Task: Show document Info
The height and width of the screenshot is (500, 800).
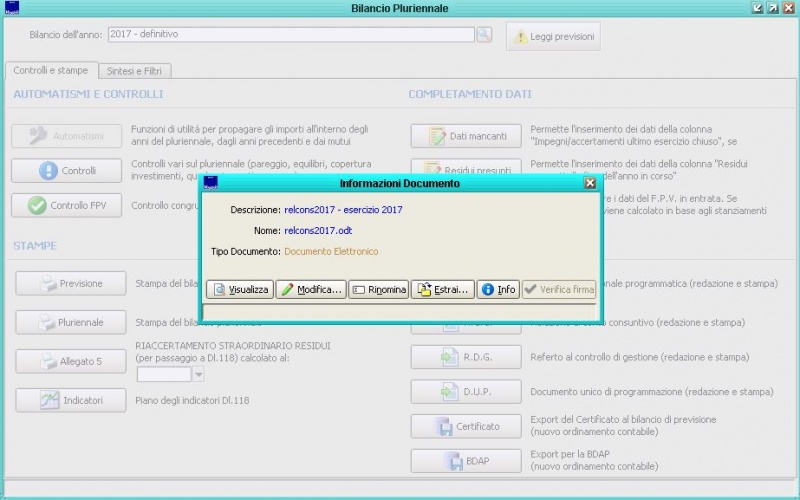Action: point(498,289)
